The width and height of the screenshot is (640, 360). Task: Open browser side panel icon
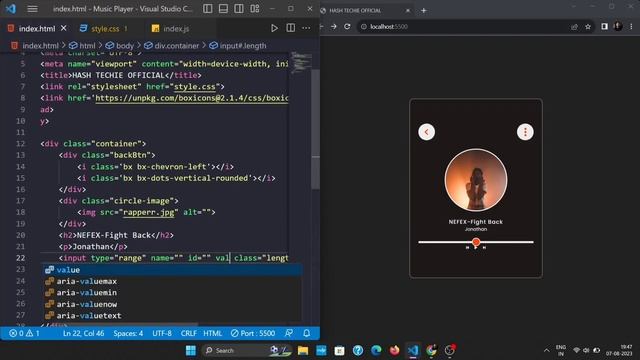[604, 27]
